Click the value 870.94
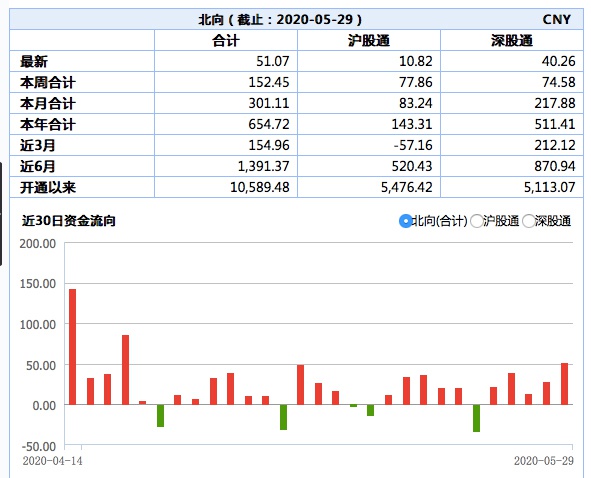This screenshot has height=478, width=591. (555, 166)
